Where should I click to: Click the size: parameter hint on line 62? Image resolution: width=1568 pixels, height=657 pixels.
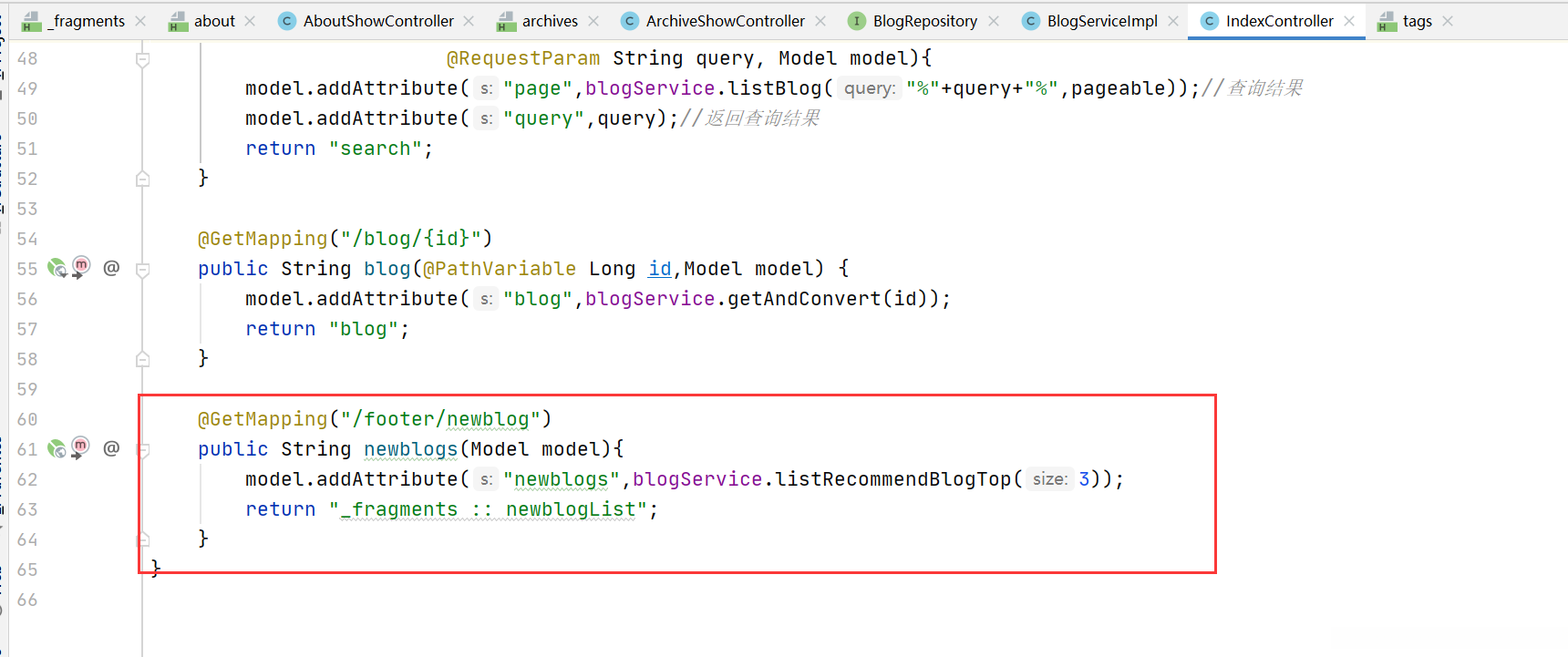click(1049, 479)
